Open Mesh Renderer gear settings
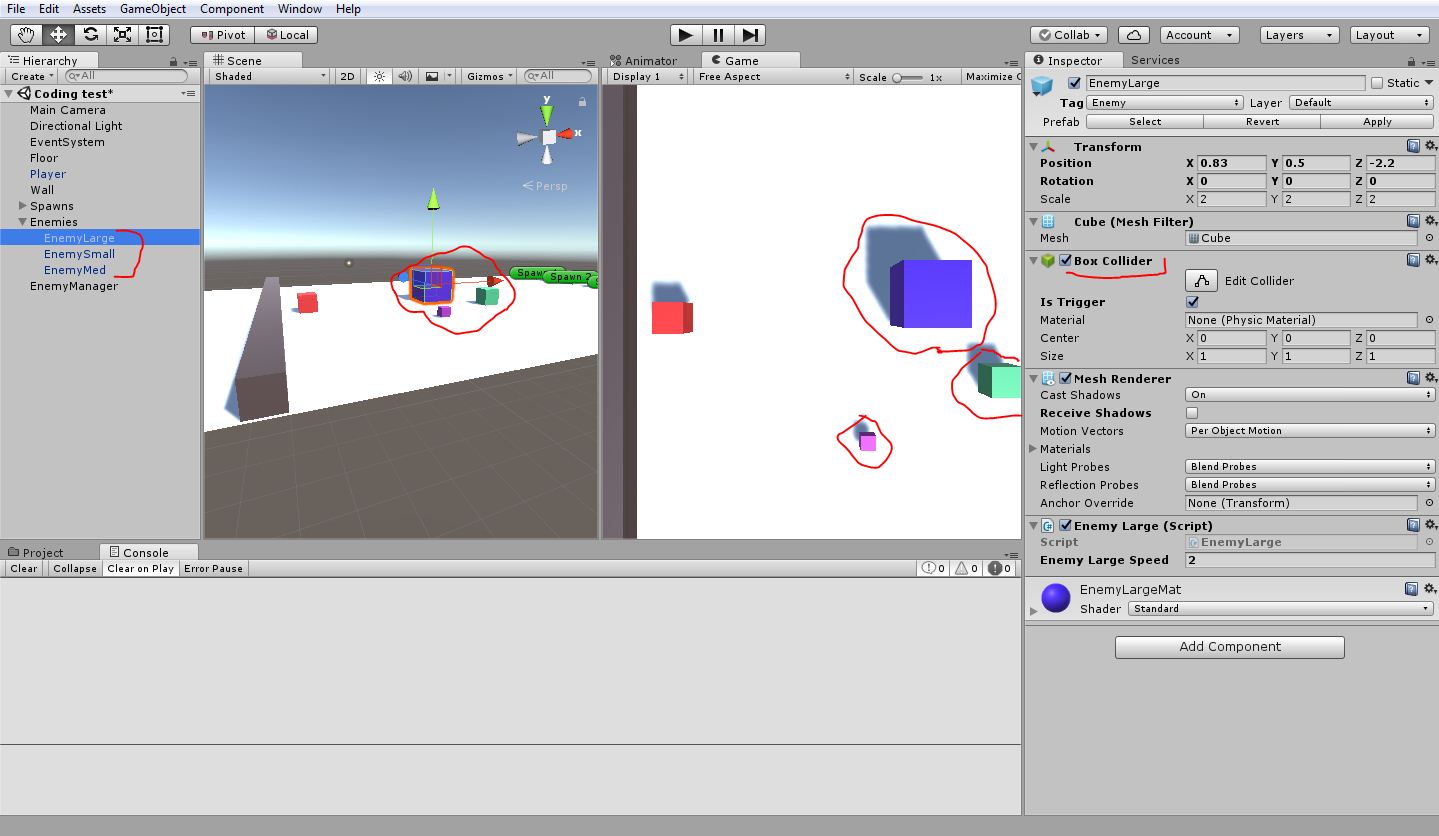This screenshot has width=1439, height=836. coord(1430,378)
